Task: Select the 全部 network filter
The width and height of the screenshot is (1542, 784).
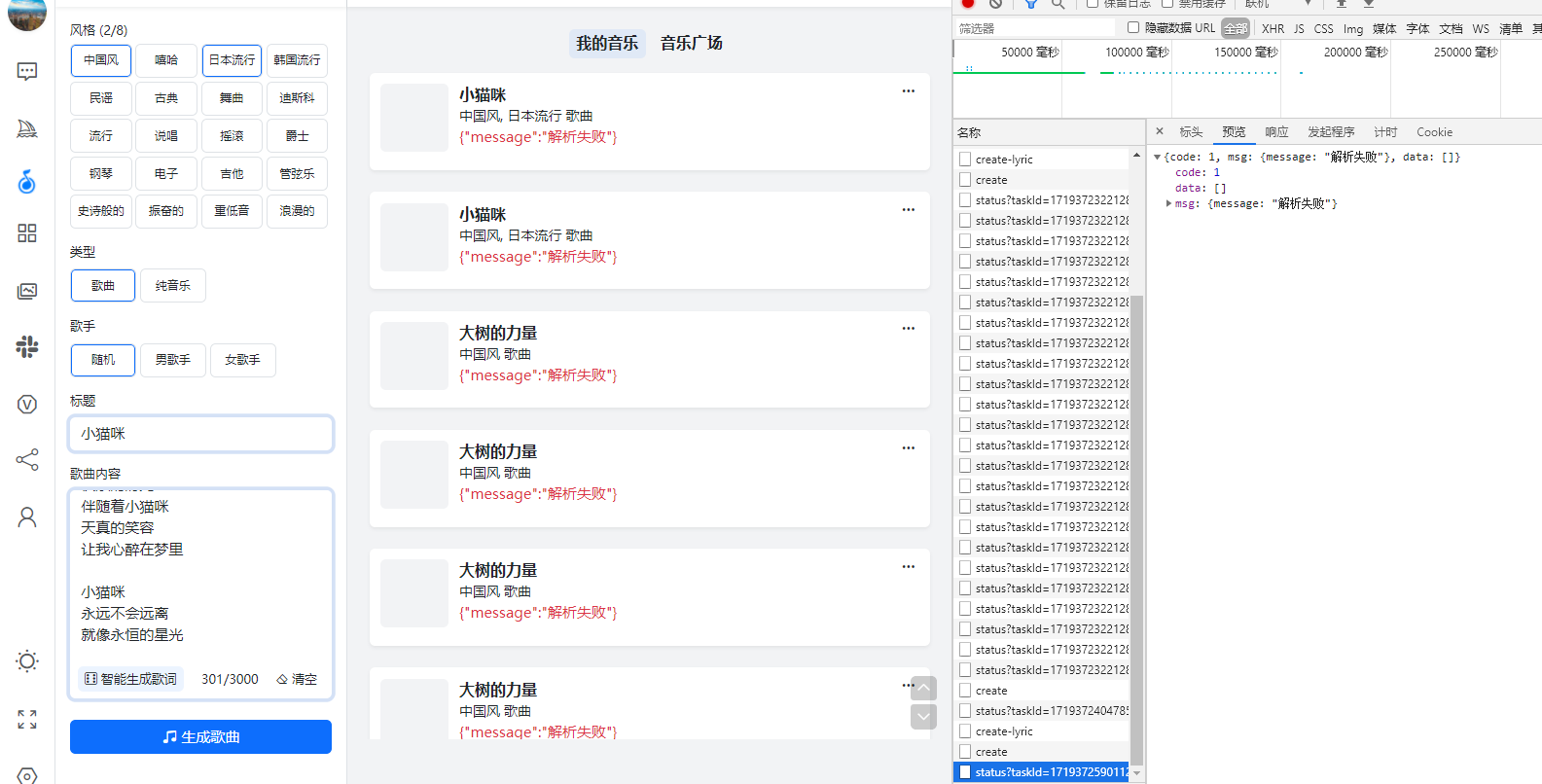Action: [1236, 28]
